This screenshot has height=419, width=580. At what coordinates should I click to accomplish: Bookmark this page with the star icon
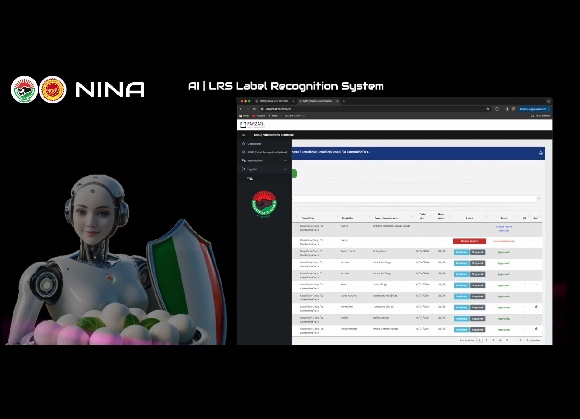[x=488, y=109]
